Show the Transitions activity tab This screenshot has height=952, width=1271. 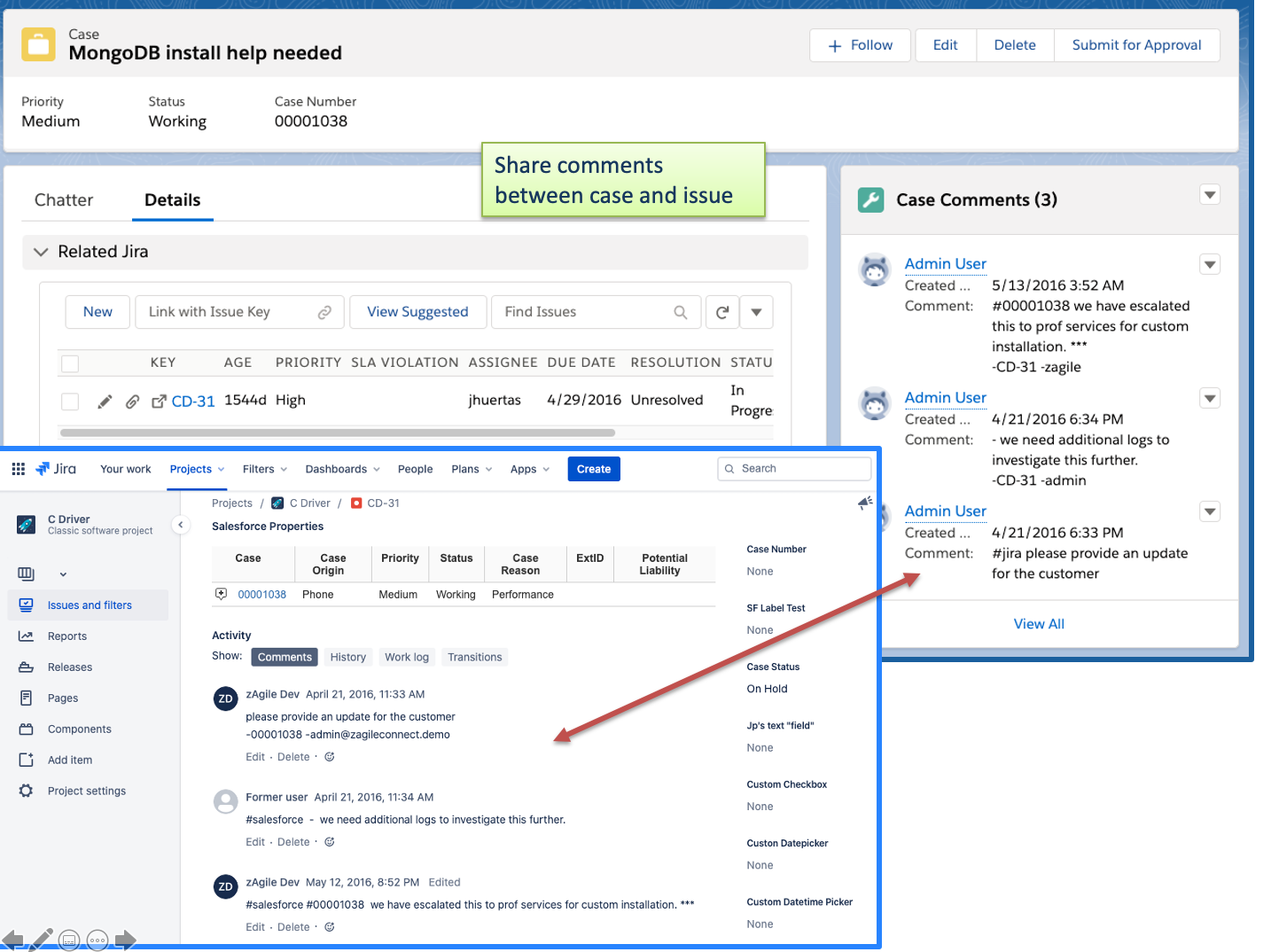click(x=475, y=657)
